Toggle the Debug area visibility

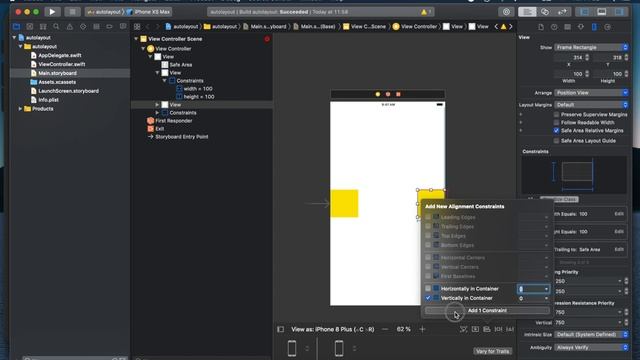[602, 12]
